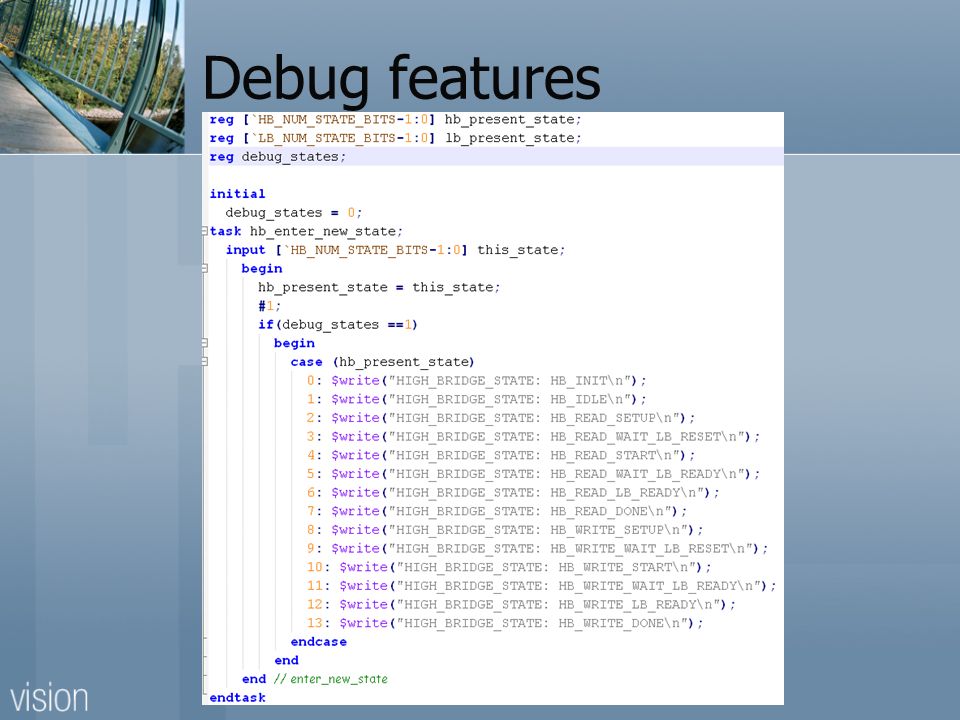The width and height of the screenshot is (960, 720).
Task: Click the case 3 line HB_READ_WAIT_LB_RESET
Action: pyautogui.click(x=533, y=437)
